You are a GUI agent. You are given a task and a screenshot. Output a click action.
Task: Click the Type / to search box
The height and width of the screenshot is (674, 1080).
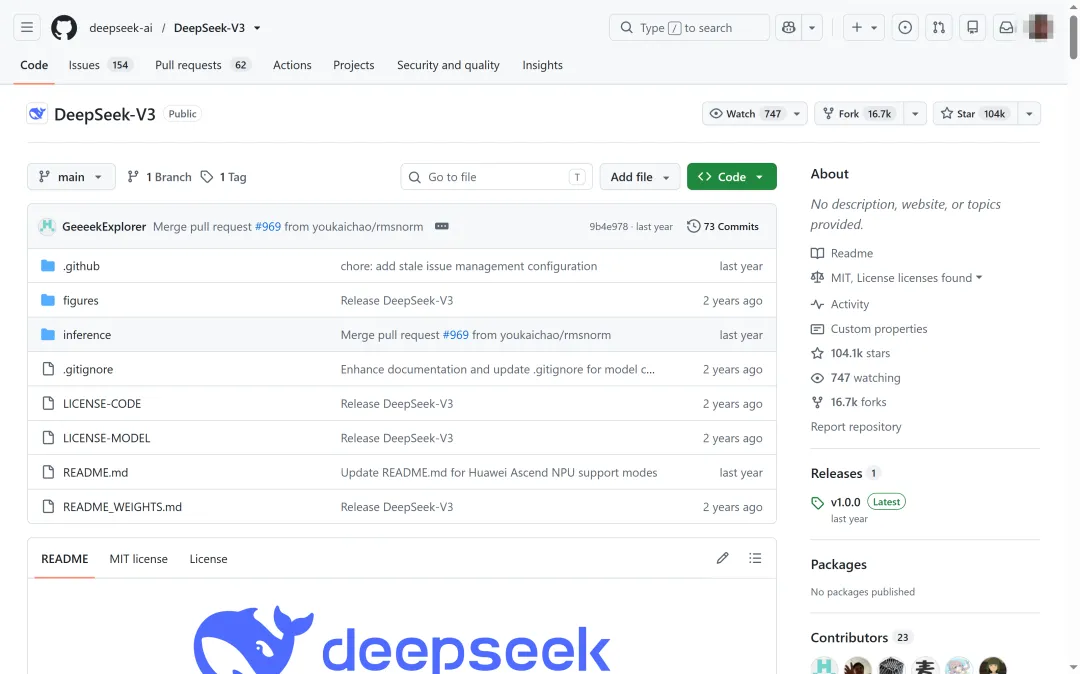point(689,28)
